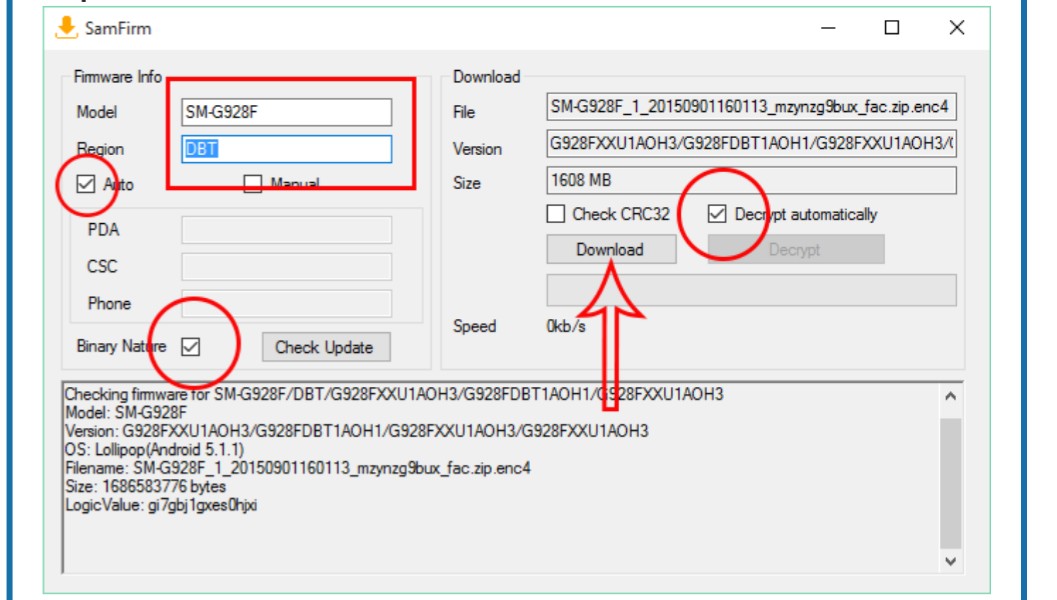Toggle the Binary Nature checkbox
Viewport: 1057px width, 600px height.
pyautogui.click(x=191, y=347)
